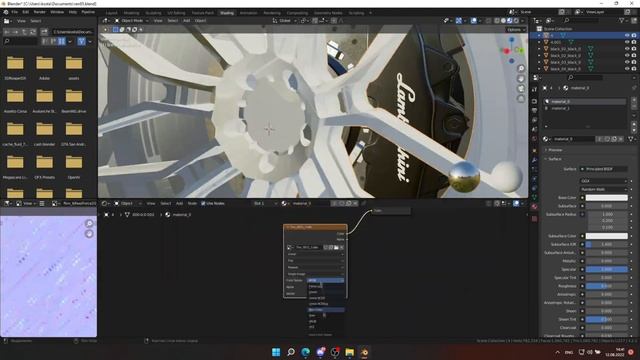Unlink the image with the X icon on node

[342, 247]
